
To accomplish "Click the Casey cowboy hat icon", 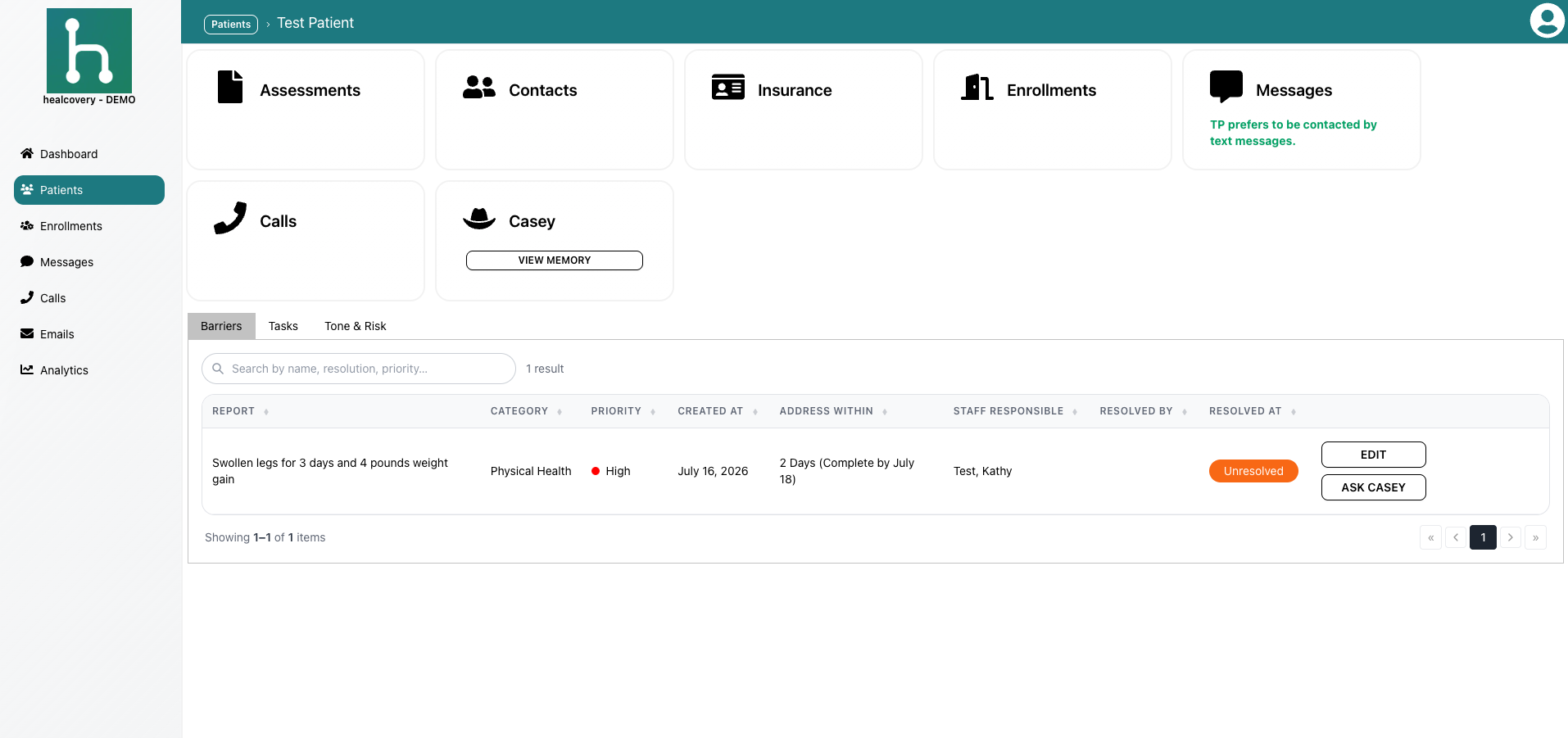I will (479, 218).
